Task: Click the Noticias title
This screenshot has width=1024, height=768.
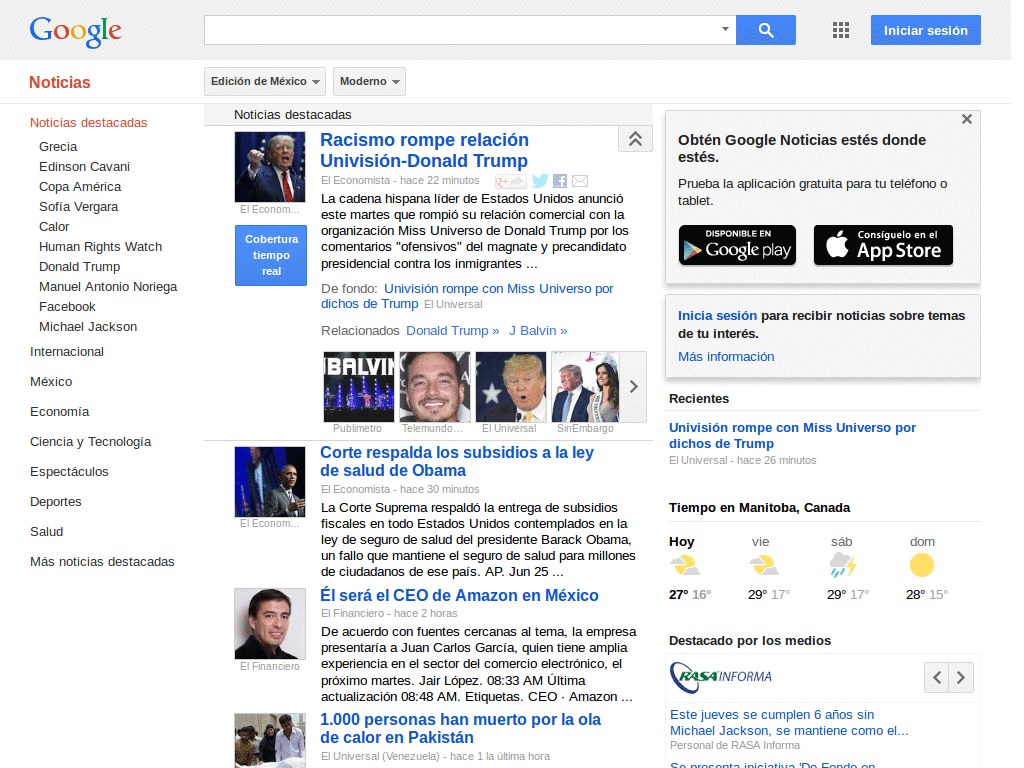Action: 59,83
